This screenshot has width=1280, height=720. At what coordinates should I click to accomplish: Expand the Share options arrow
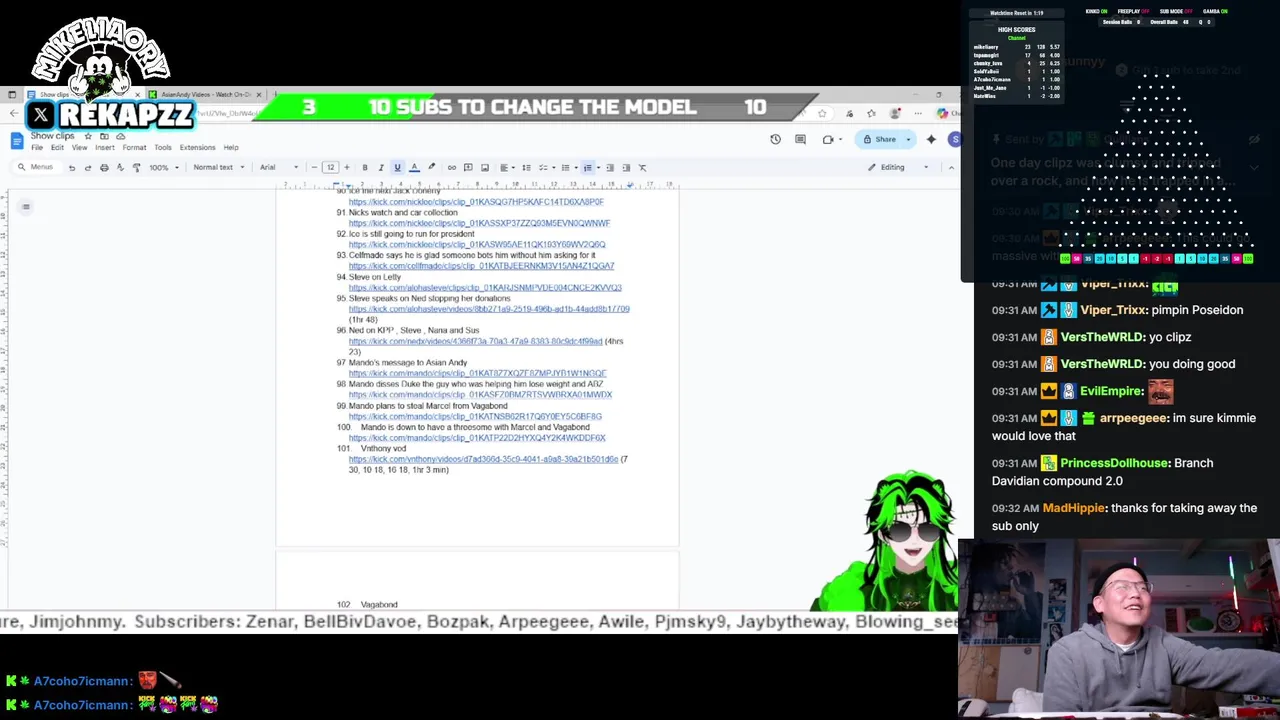908,140
